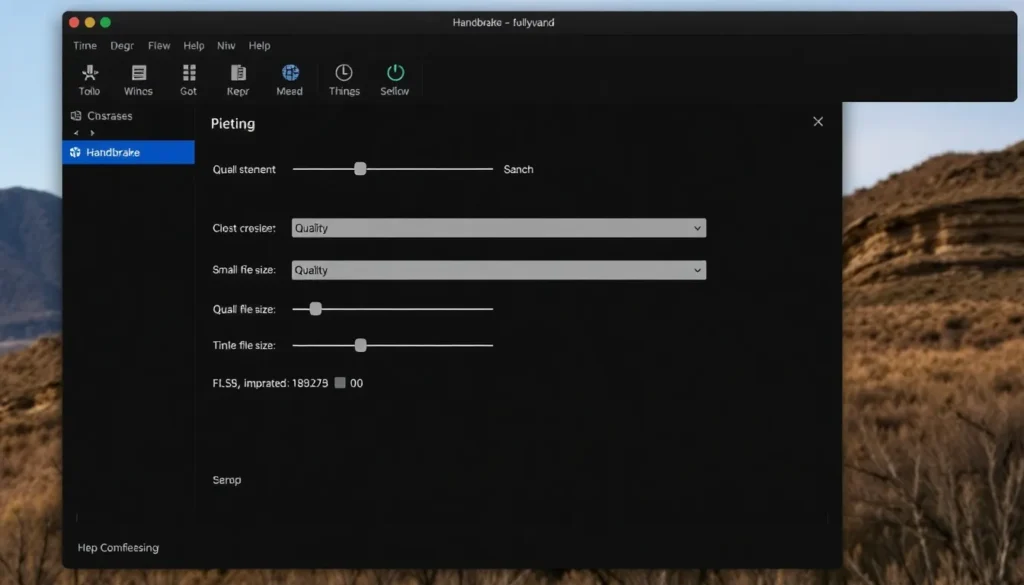1024x585 pixels.
Task: Click the Repr document icon
Action: (238, 73)
